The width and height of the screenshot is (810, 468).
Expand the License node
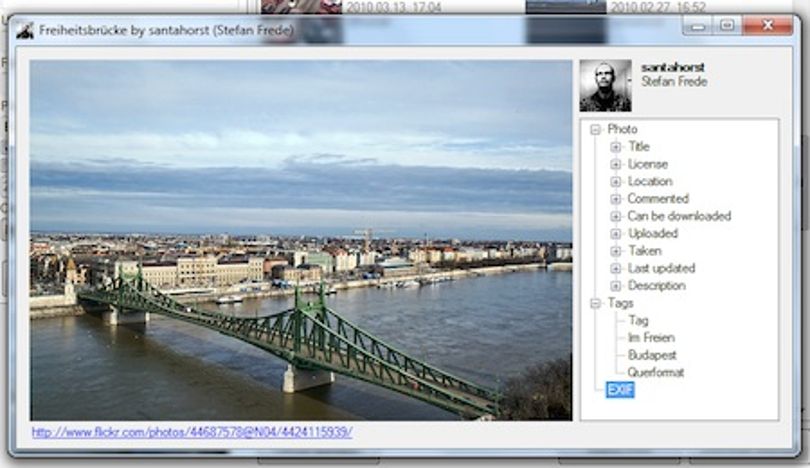615,164
